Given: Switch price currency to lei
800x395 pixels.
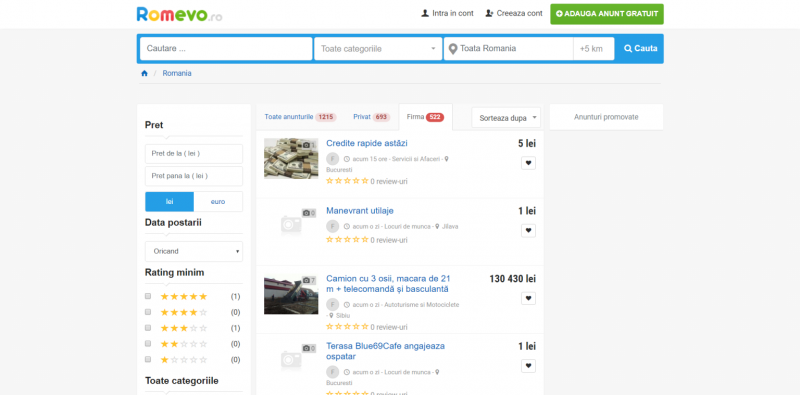Looking at the screenshot, I should (x=169, y=202).
